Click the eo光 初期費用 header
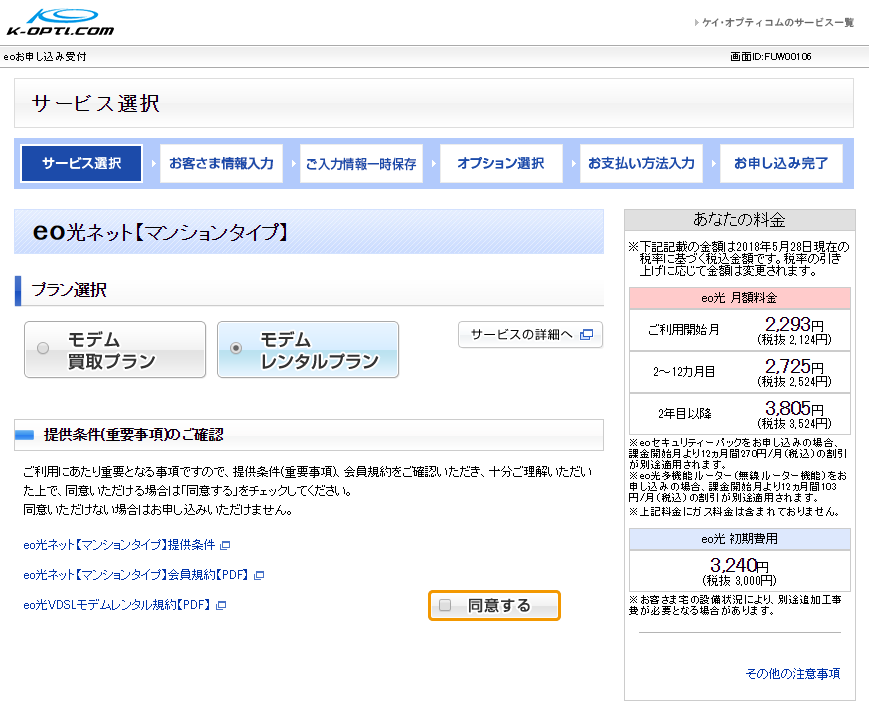This screenshot has width=869, height=712. pyautogui.click(x=739, y=539)
